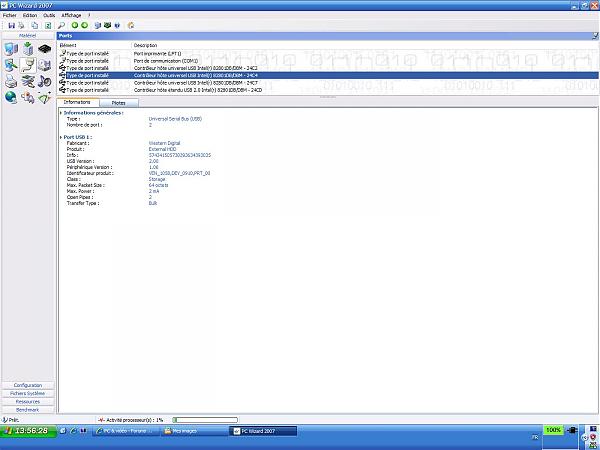Click the Save floppy-disk toolbar icon
The image size is (600, 450).
pyautogui.click(x=11, y=25)
